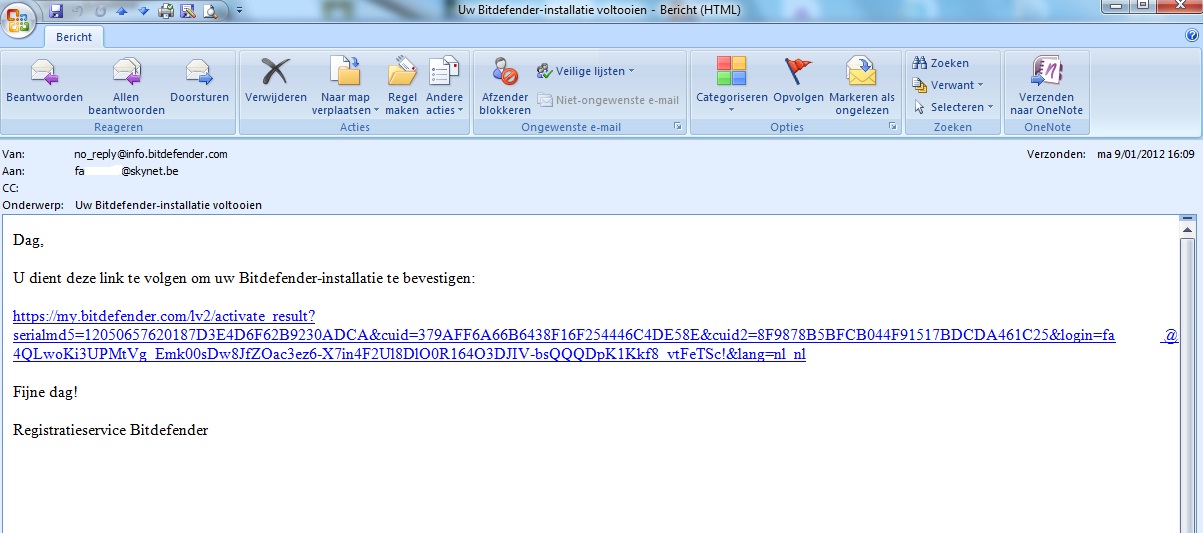Block sender with Afzender blokkeren
This screenshot has width=1203, height=533.
(x=505, y=85)
